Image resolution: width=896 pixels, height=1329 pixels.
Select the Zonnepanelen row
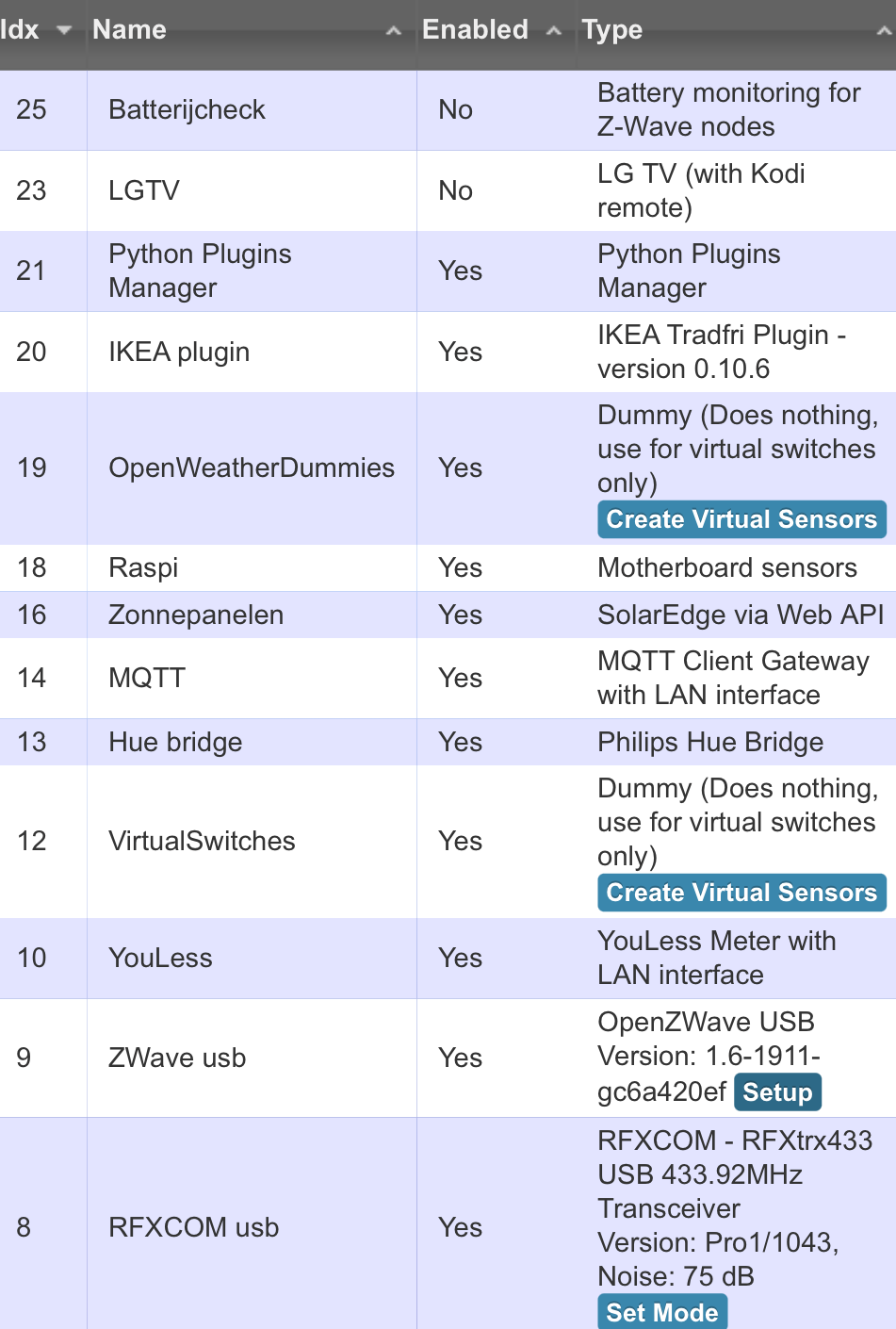point(448,615)
